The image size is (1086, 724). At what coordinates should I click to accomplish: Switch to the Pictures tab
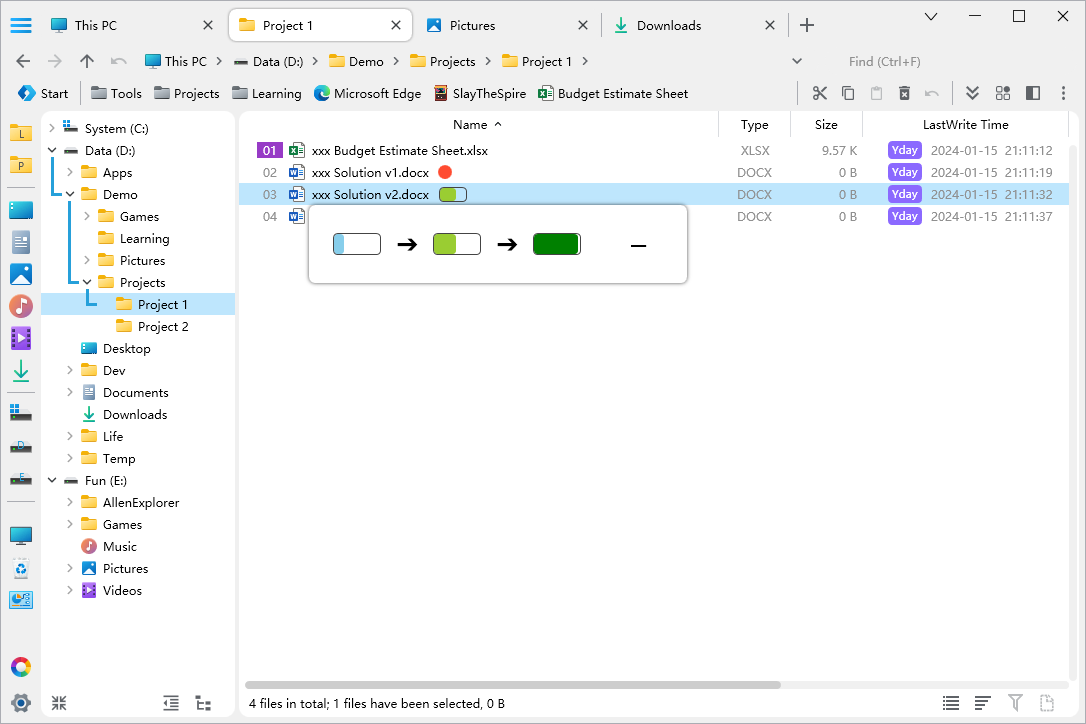pyautogui.click(x=472, y=25)
